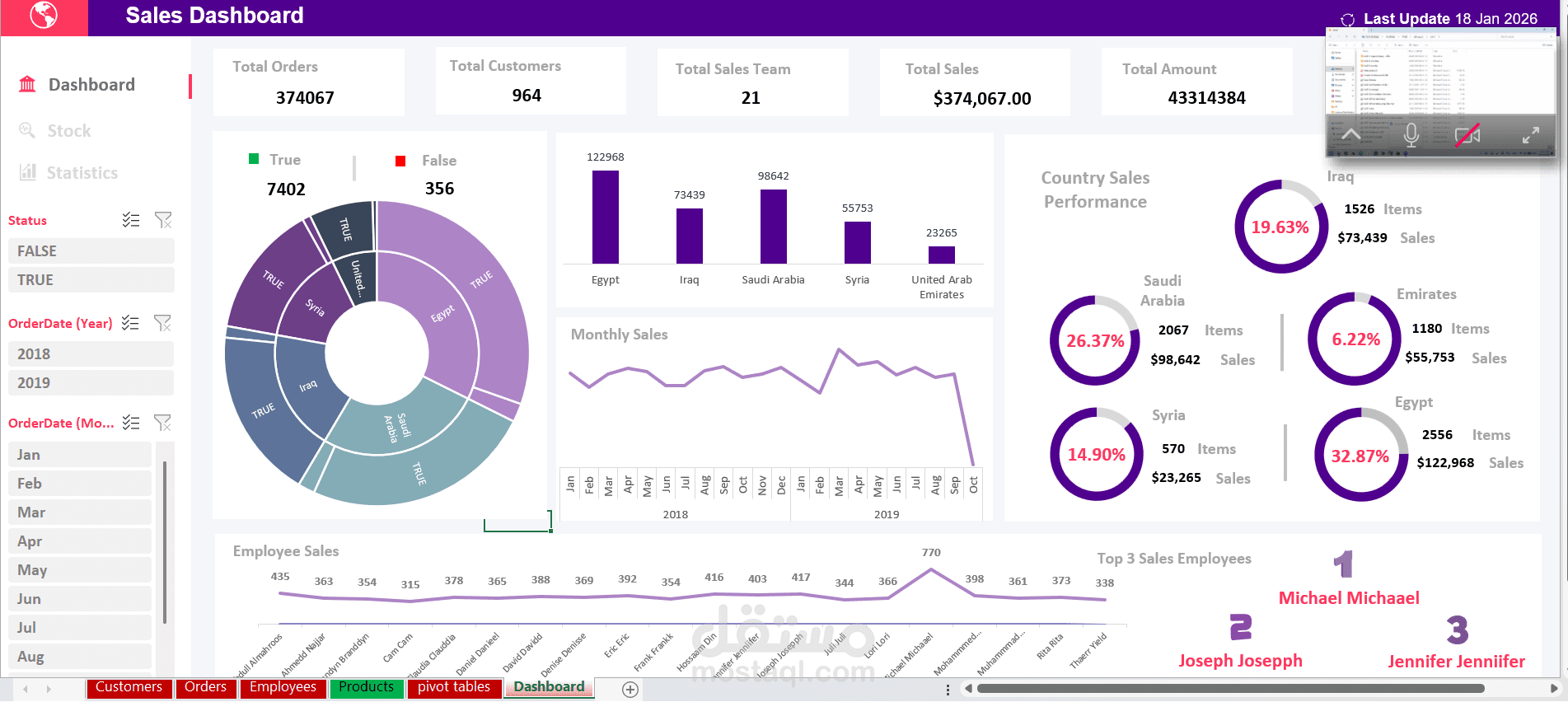
Task: Click the Egypt 32.87% donut ring
Action: 1361,455
